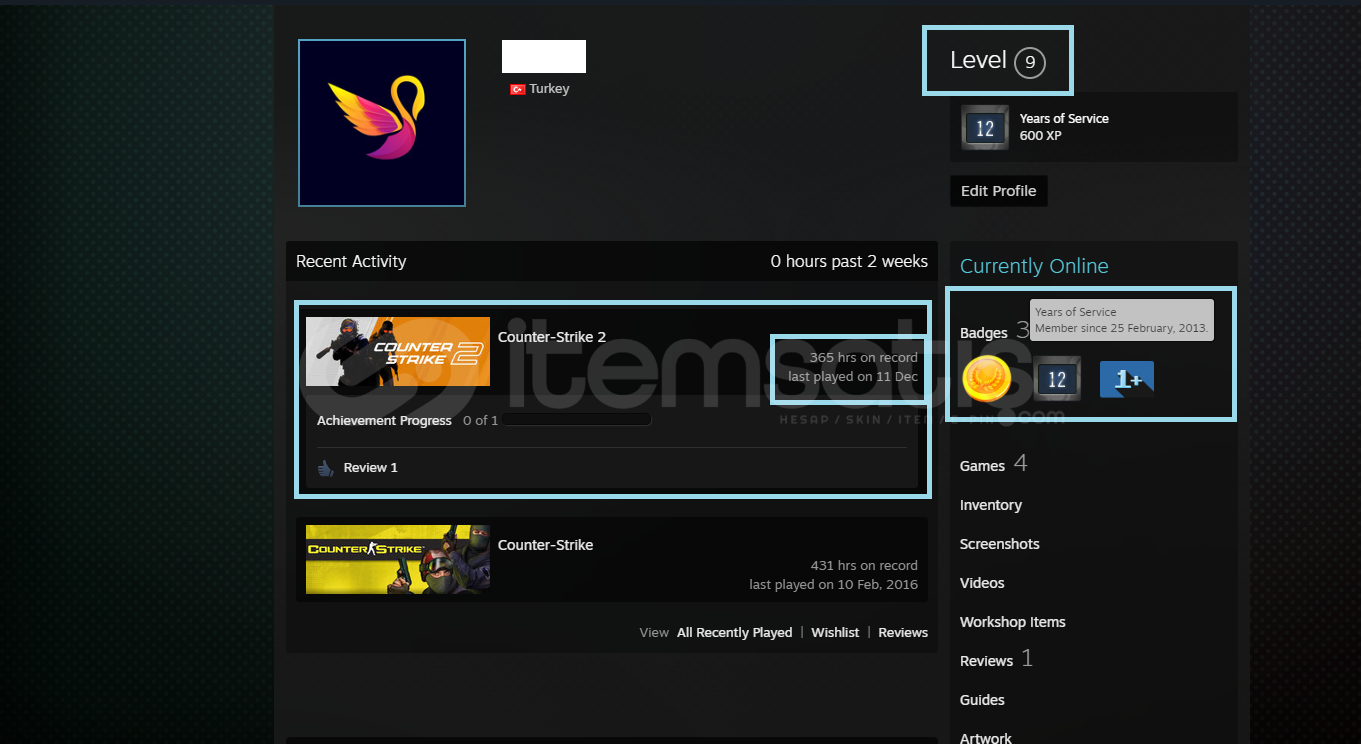Open the Games 4 sidebar link
This screenshot has height=744, width=1362.
(x=982, y=465)
